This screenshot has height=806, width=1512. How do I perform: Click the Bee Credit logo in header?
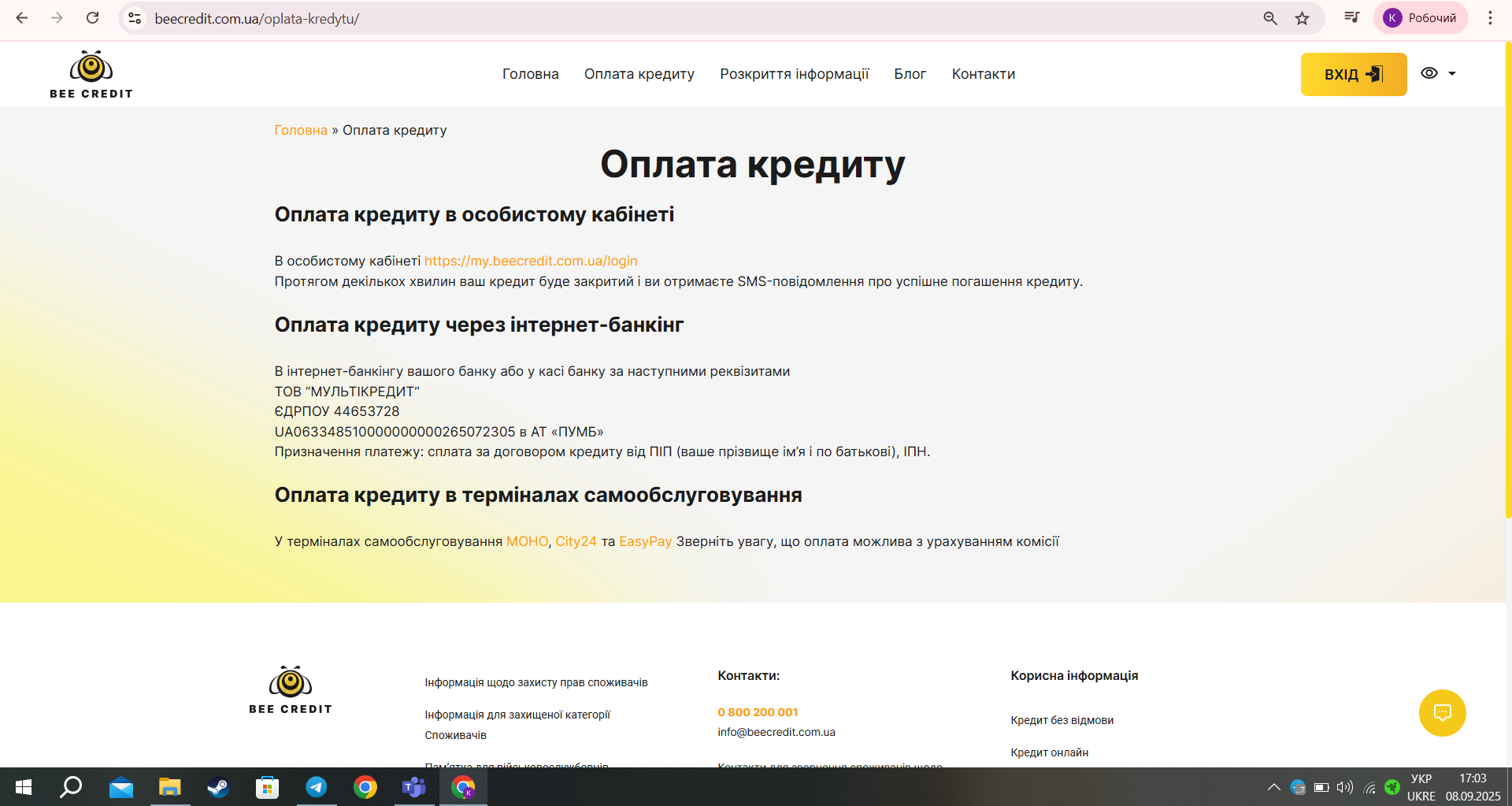pyautogui.click(x=91, y=75)
